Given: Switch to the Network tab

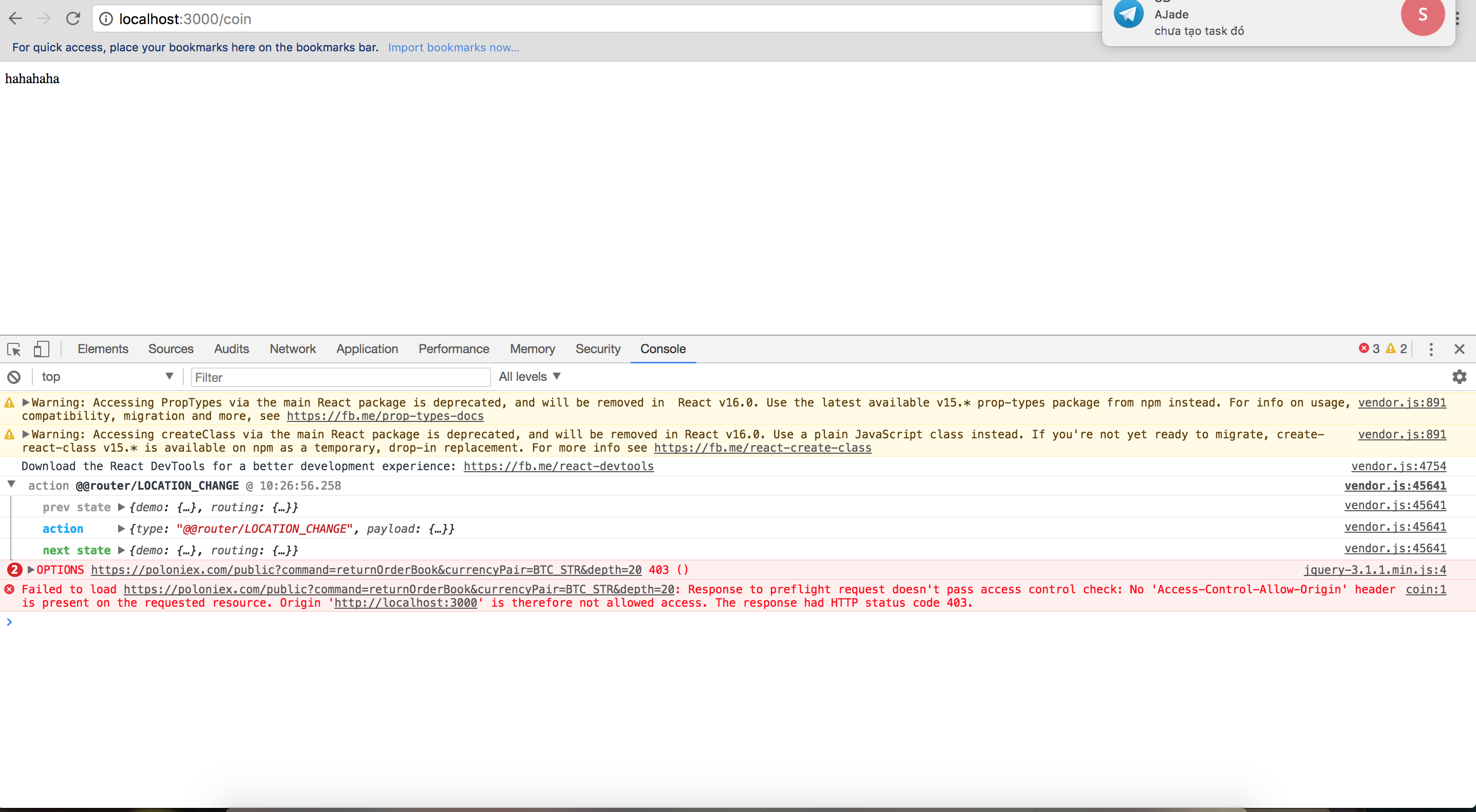Looking at the screenshot, I should (293, 349).
